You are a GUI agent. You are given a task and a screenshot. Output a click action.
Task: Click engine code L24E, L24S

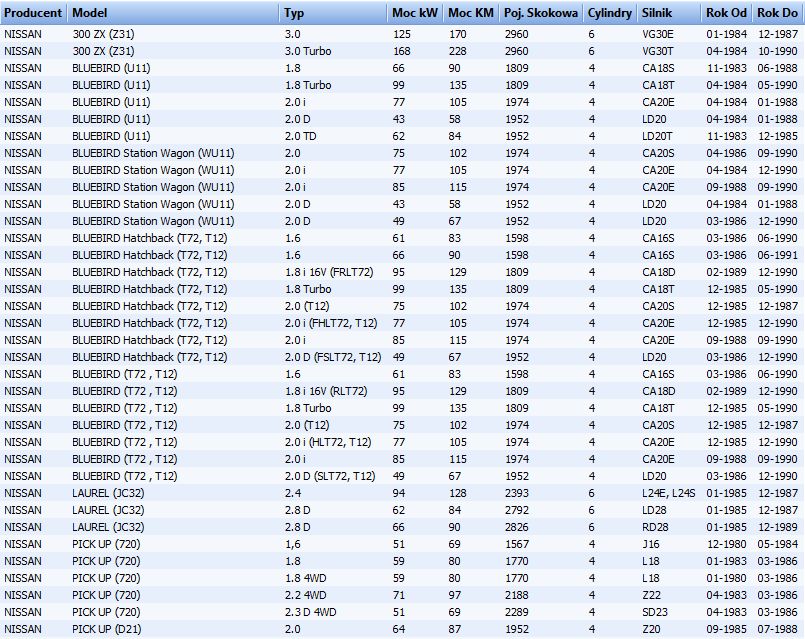point(668,493)
